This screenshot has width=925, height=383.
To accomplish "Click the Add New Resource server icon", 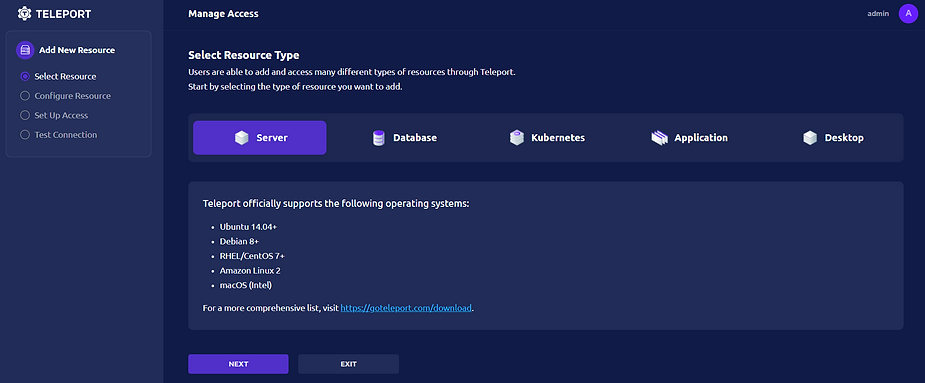I will [25, 50].
